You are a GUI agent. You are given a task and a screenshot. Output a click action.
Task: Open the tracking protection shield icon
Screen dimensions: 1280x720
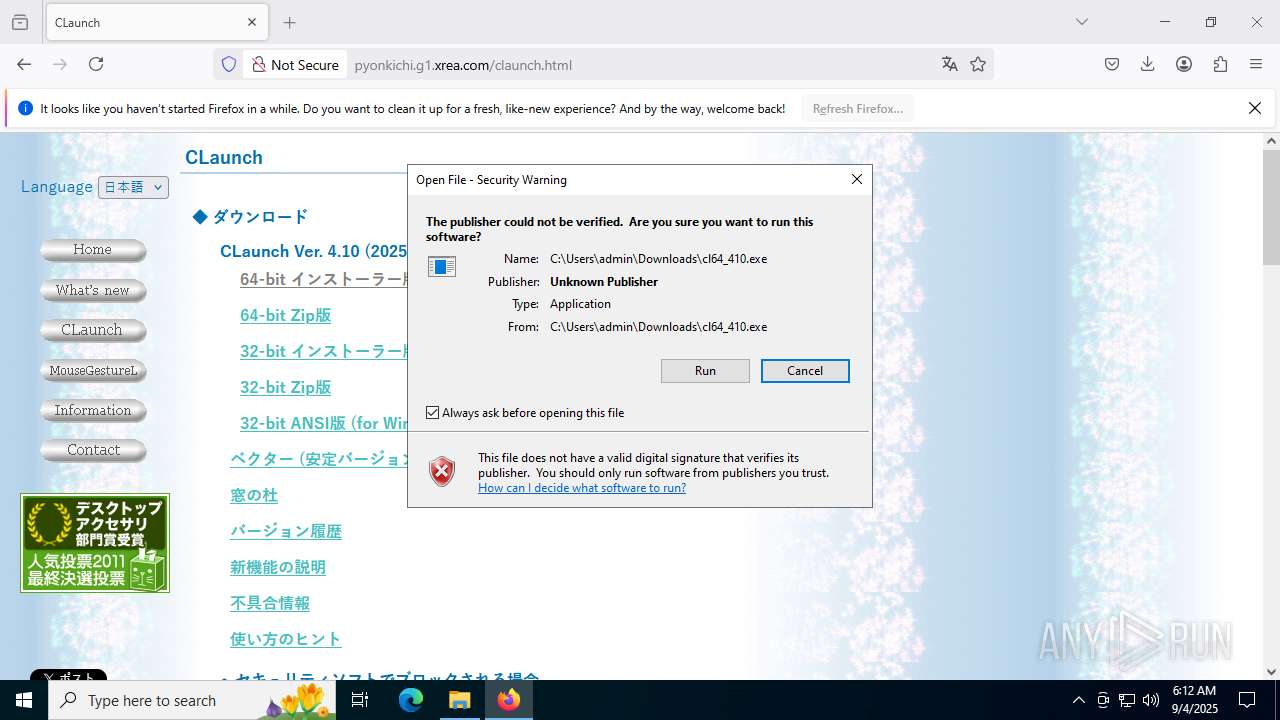[229, 64]
